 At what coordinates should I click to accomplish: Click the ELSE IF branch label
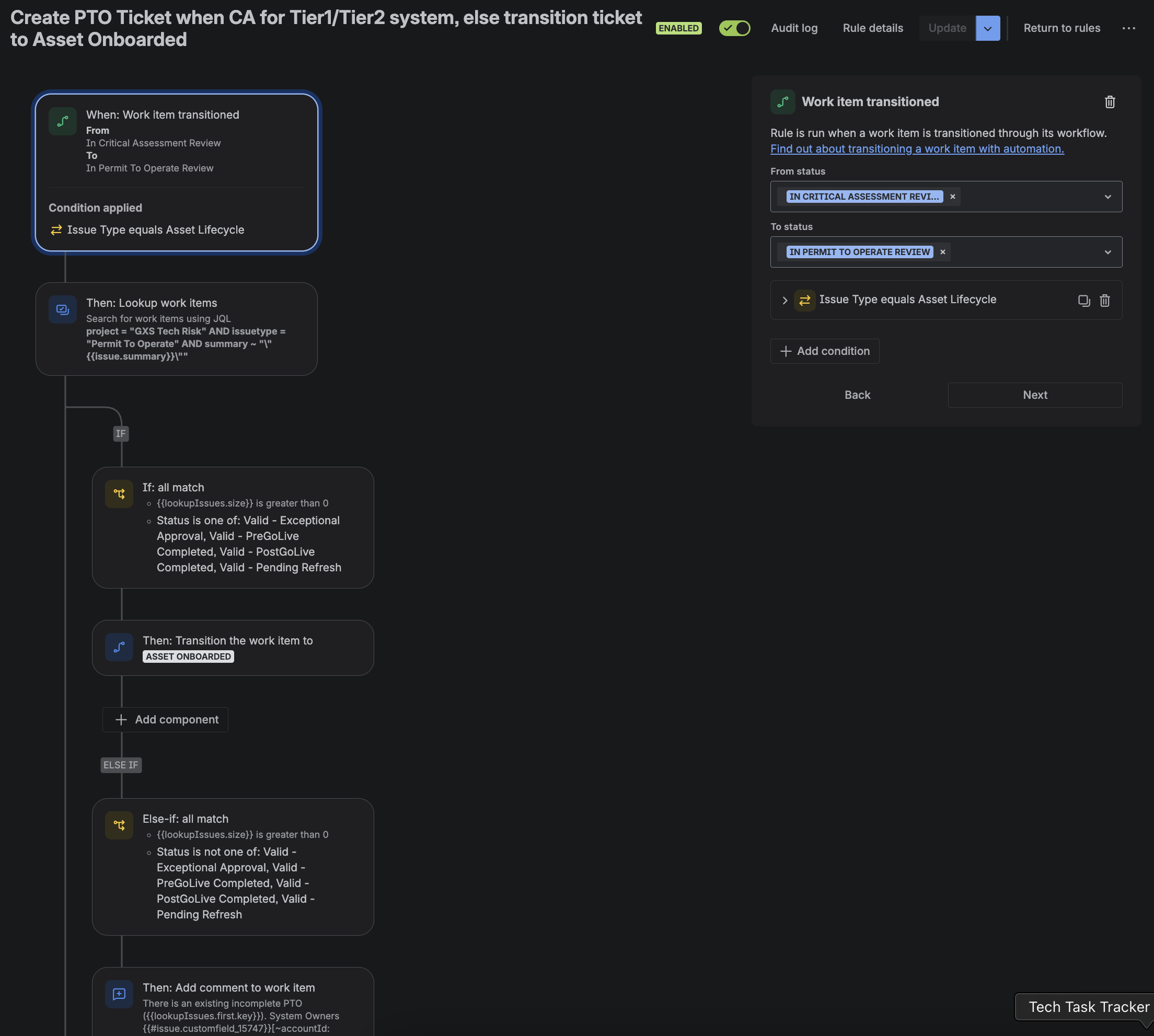pos(121,765)
